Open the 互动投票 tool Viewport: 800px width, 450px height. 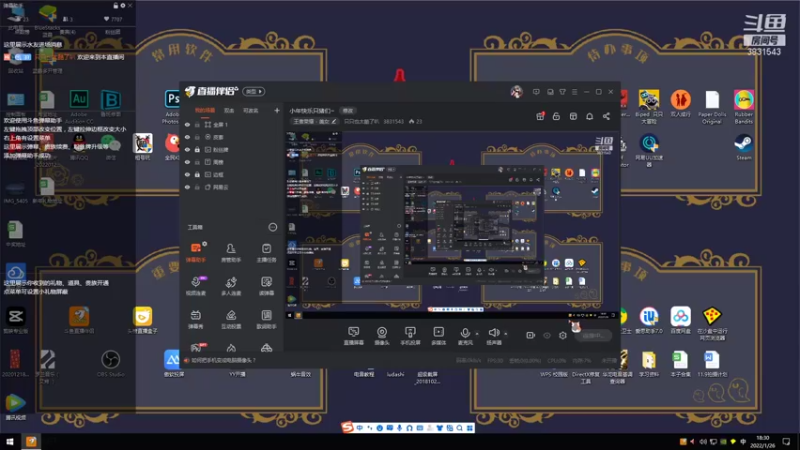coord(231,319)
